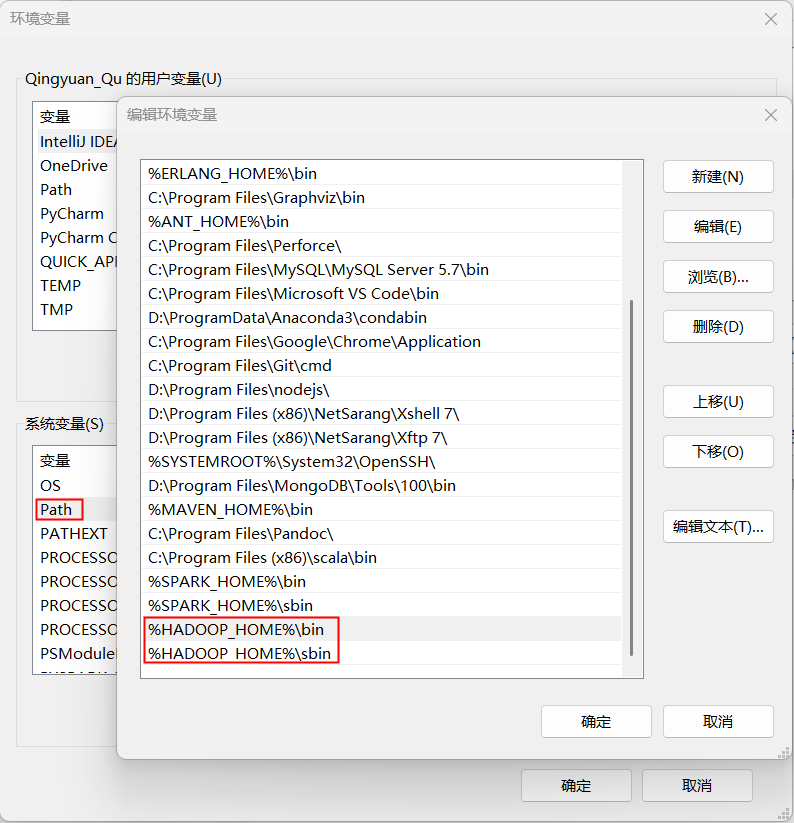Select the PyCharm C user variable
Viewport: 794px width, 823px height.
tap(78, 238)
